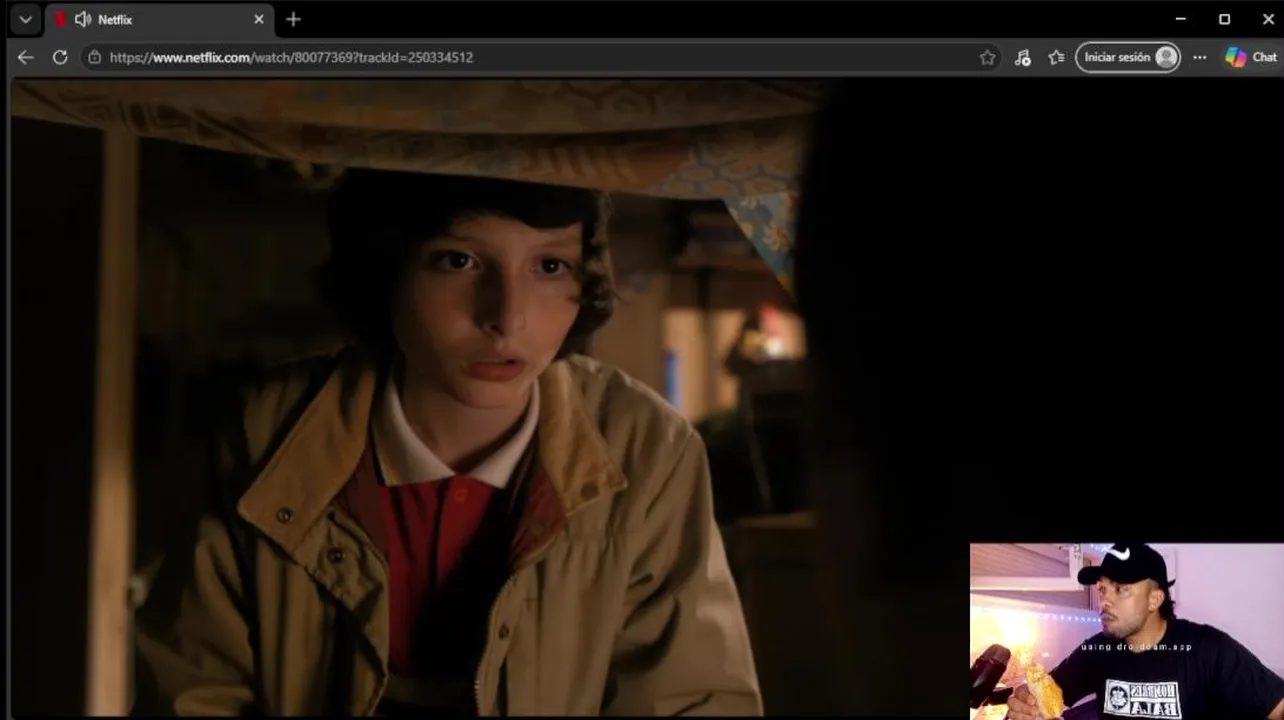Minimize the browser window

(x=1181, y=19)
